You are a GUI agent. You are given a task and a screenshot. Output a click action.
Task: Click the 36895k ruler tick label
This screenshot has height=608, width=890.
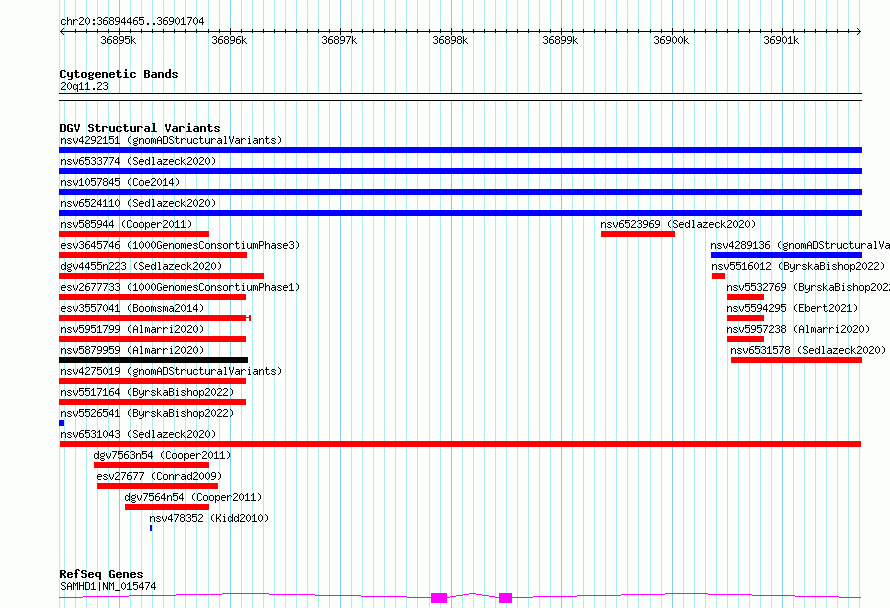[x=118, y=40]
